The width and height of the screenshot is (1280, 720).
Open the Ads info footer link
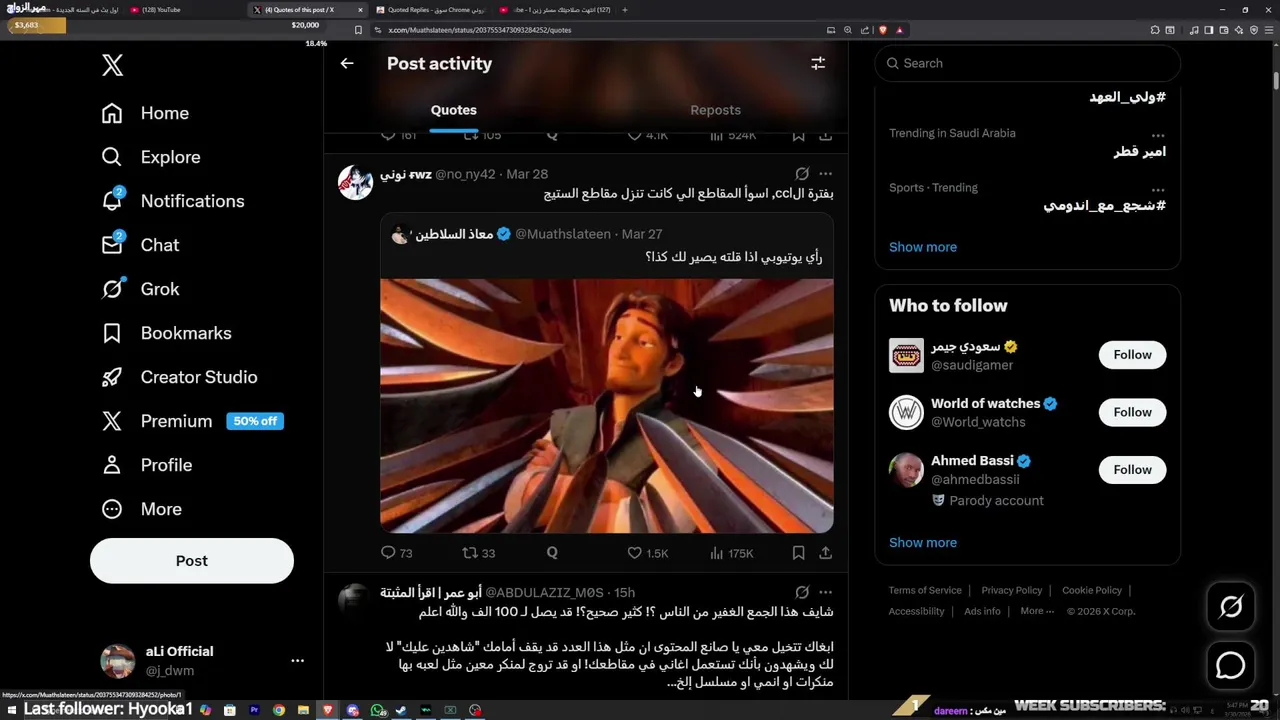tap(982, 611)
